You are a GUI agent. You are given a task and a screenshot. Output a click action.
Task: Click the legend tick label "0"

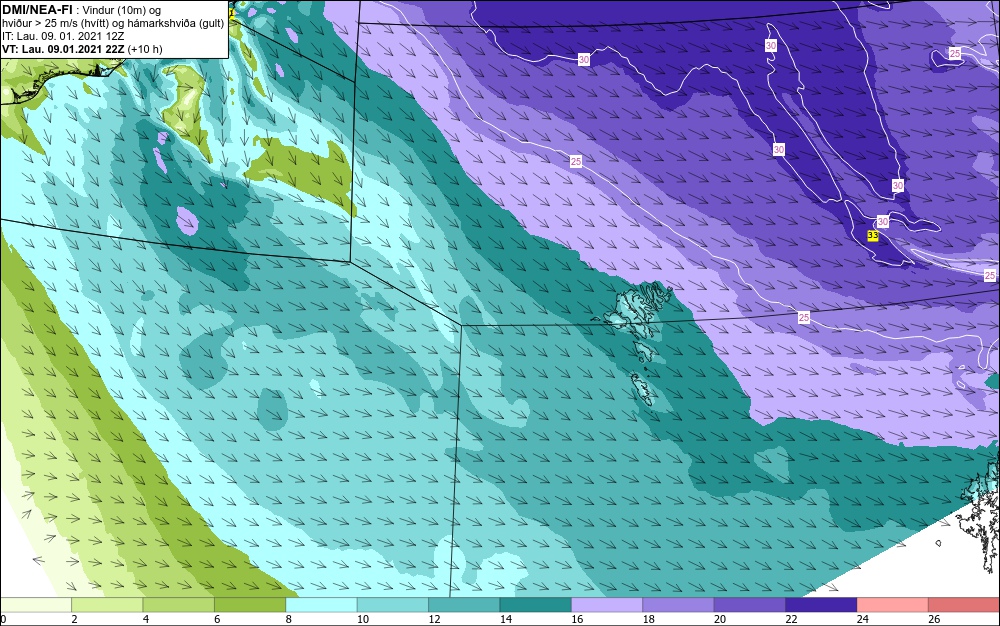3,619
